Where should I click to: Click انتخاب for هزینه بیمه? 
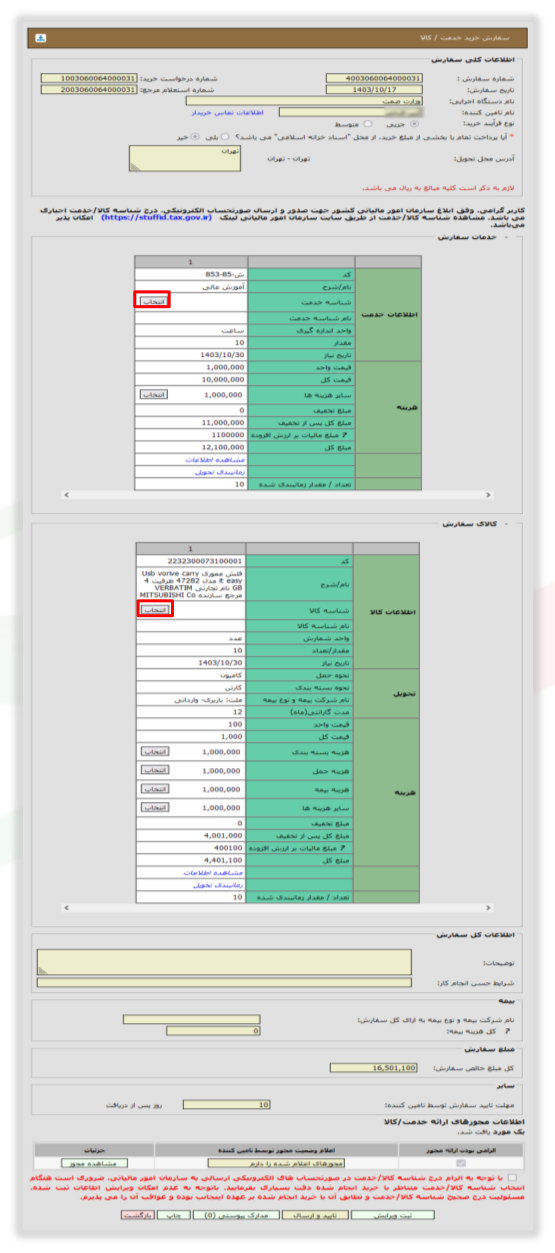coord(153,789)
